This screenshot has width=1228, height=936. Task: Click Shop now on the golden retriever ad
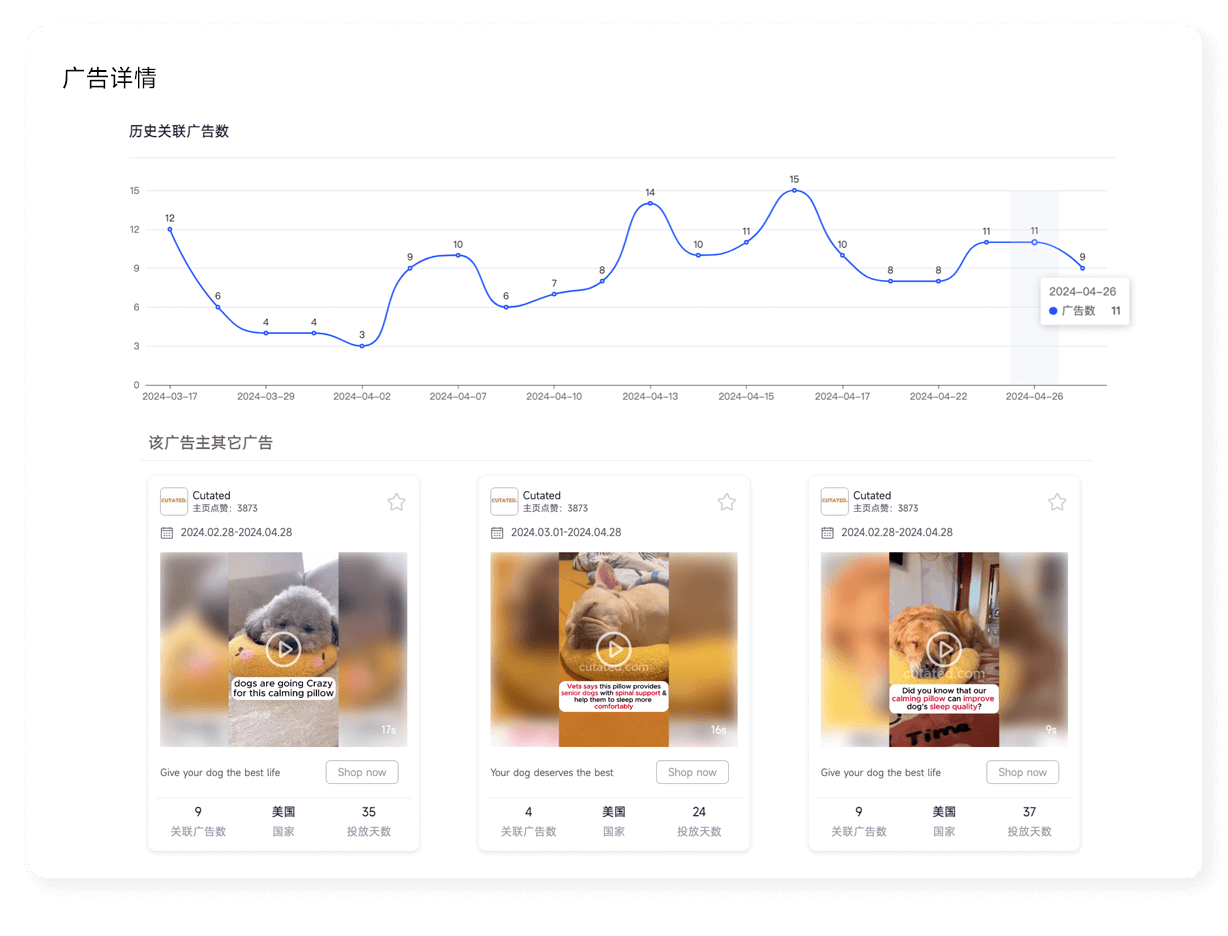coord(1022,772)
